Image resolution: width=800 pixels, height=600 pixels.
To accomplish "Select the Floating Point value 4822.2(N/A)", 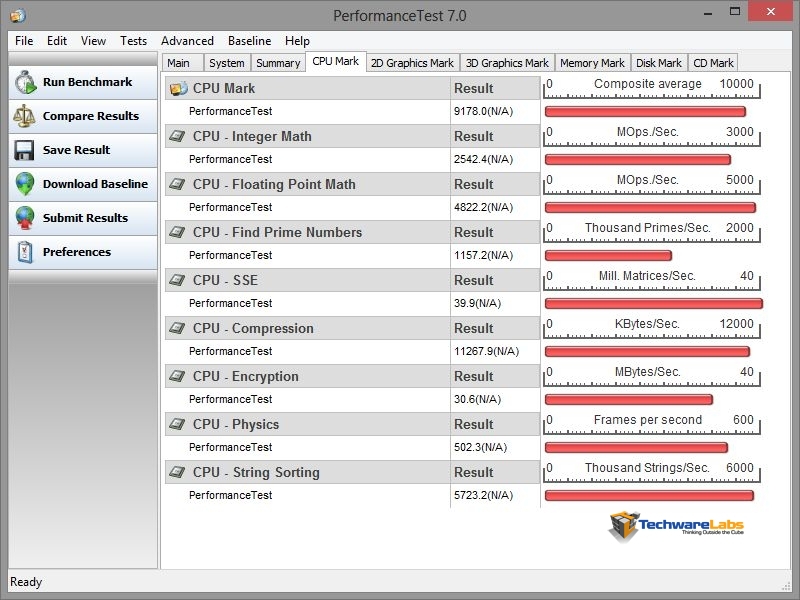I will click(x=484, y=207).
